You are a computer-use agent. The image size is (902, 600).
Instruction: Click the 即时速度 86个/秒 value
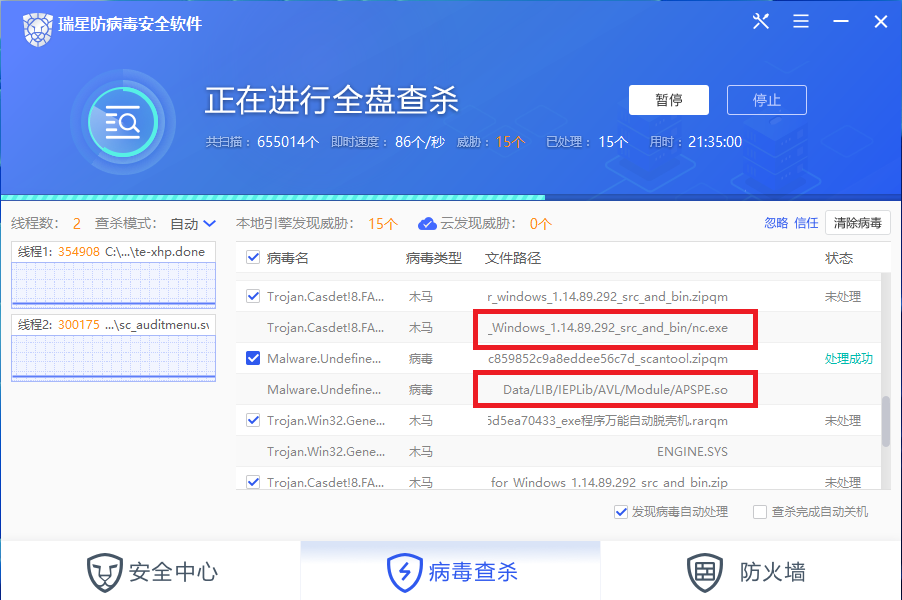pyautogui.click(x=420, y=142)
